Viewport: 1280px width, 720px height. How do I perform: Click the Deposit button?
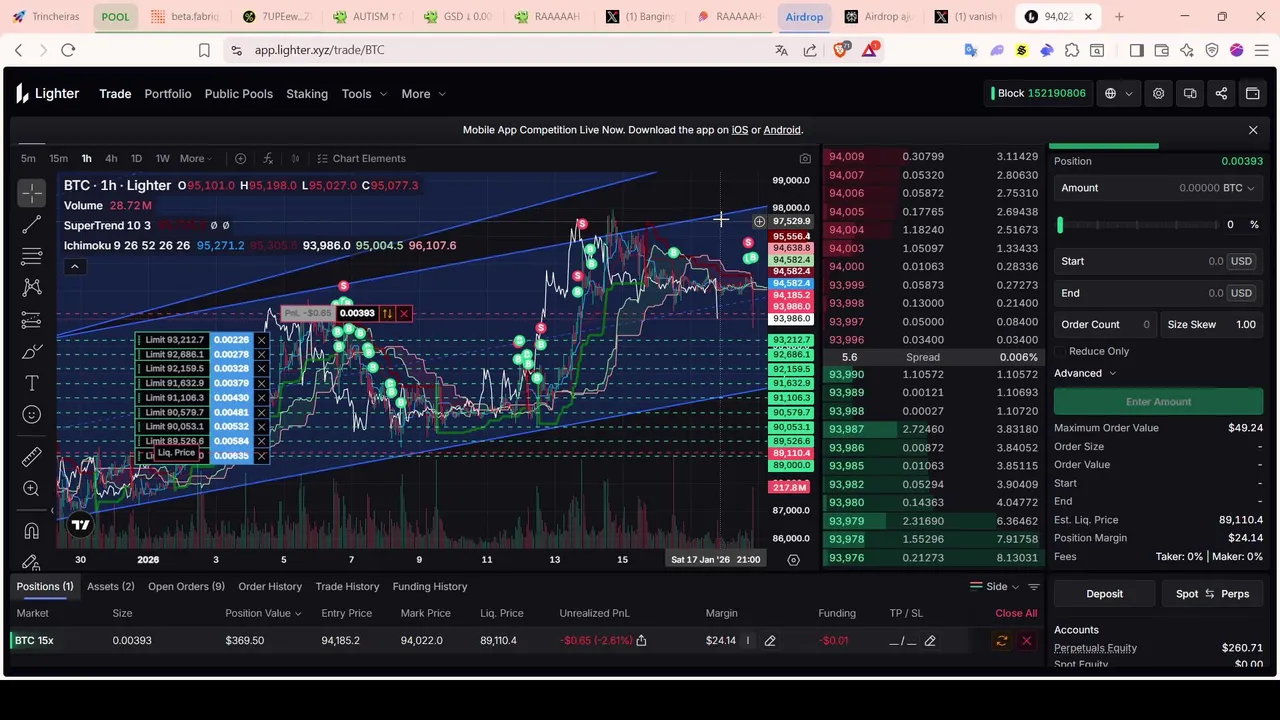pyautogui.click(x=1104, y=594)
